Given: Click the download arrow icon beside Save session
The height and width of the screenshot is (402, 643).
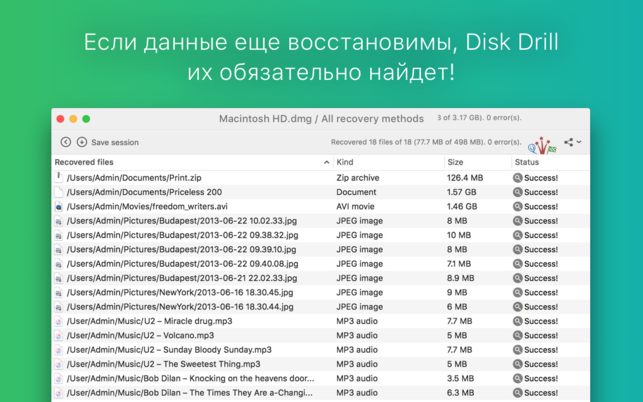Looking at the screenshot, I should pos(82,142).
